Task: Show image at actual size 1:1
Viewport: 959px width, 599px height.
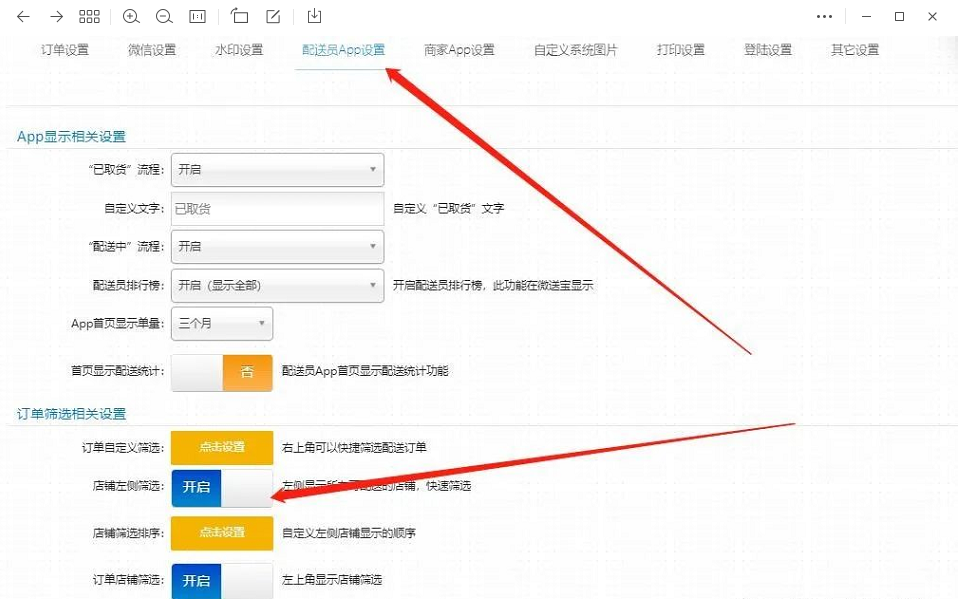Action: click(197, 17)
